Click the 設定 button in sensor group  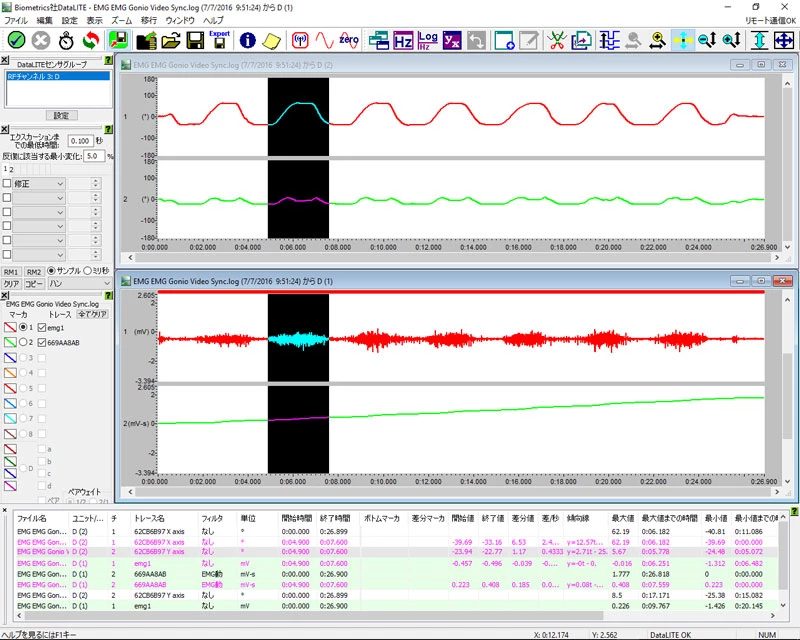click(x=61, y=115)
